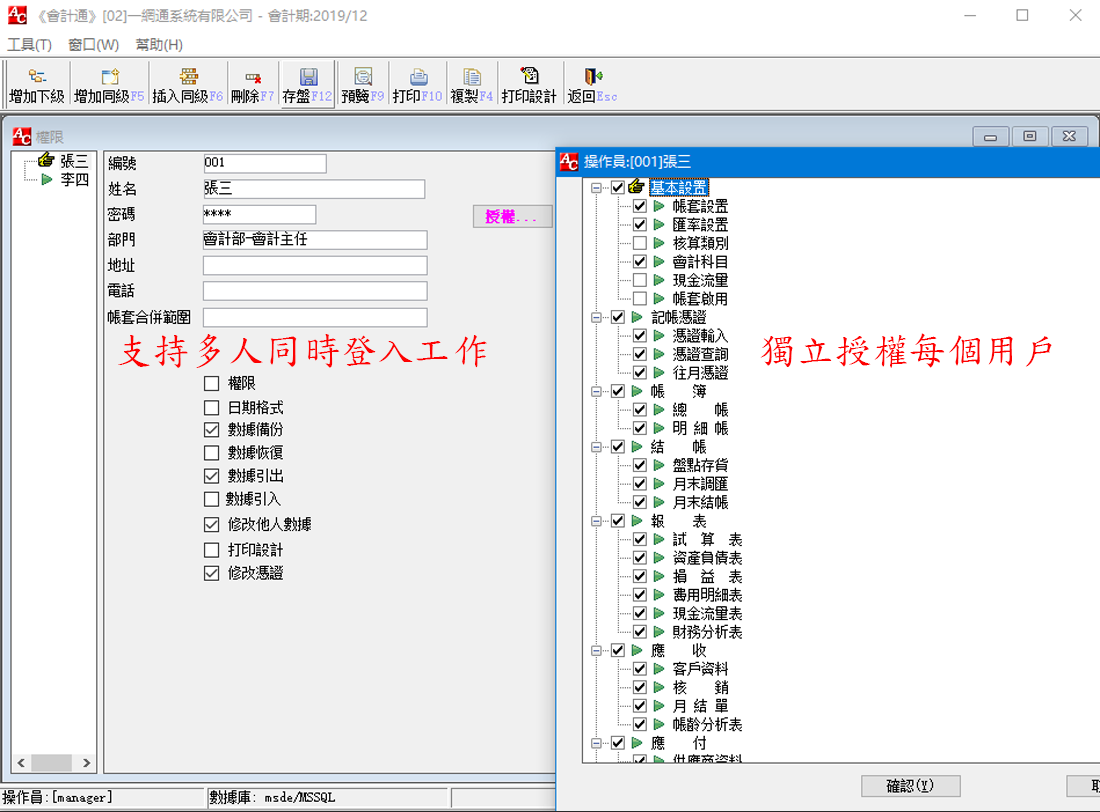Collapse the 記帳憑證 tree node
The image size is (1100, 812).
[596, 317]
